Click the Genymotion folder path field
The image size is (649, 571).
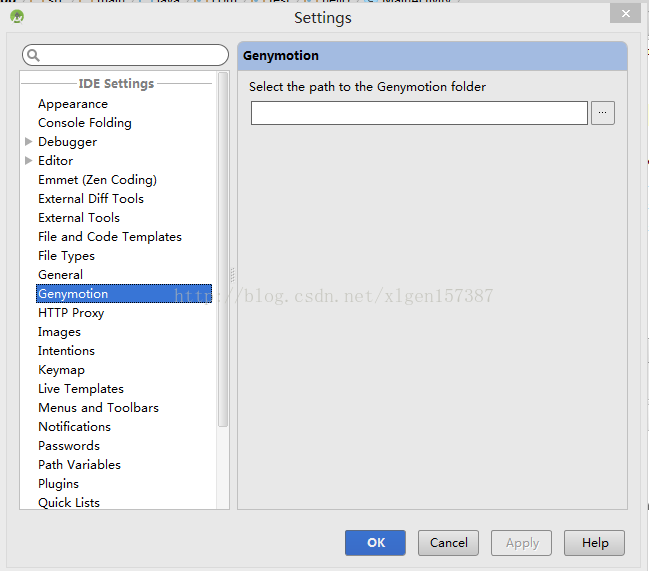pyautogui.click(x=419, y=113)
